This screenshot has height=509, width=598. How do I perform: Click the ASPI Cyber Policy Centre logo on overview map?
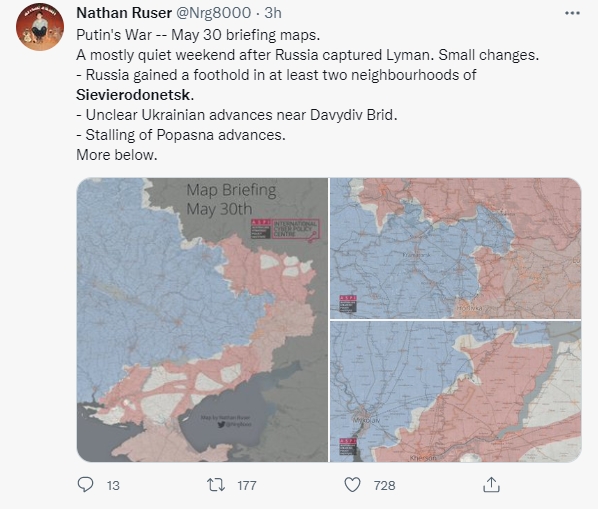coord(285,229)
